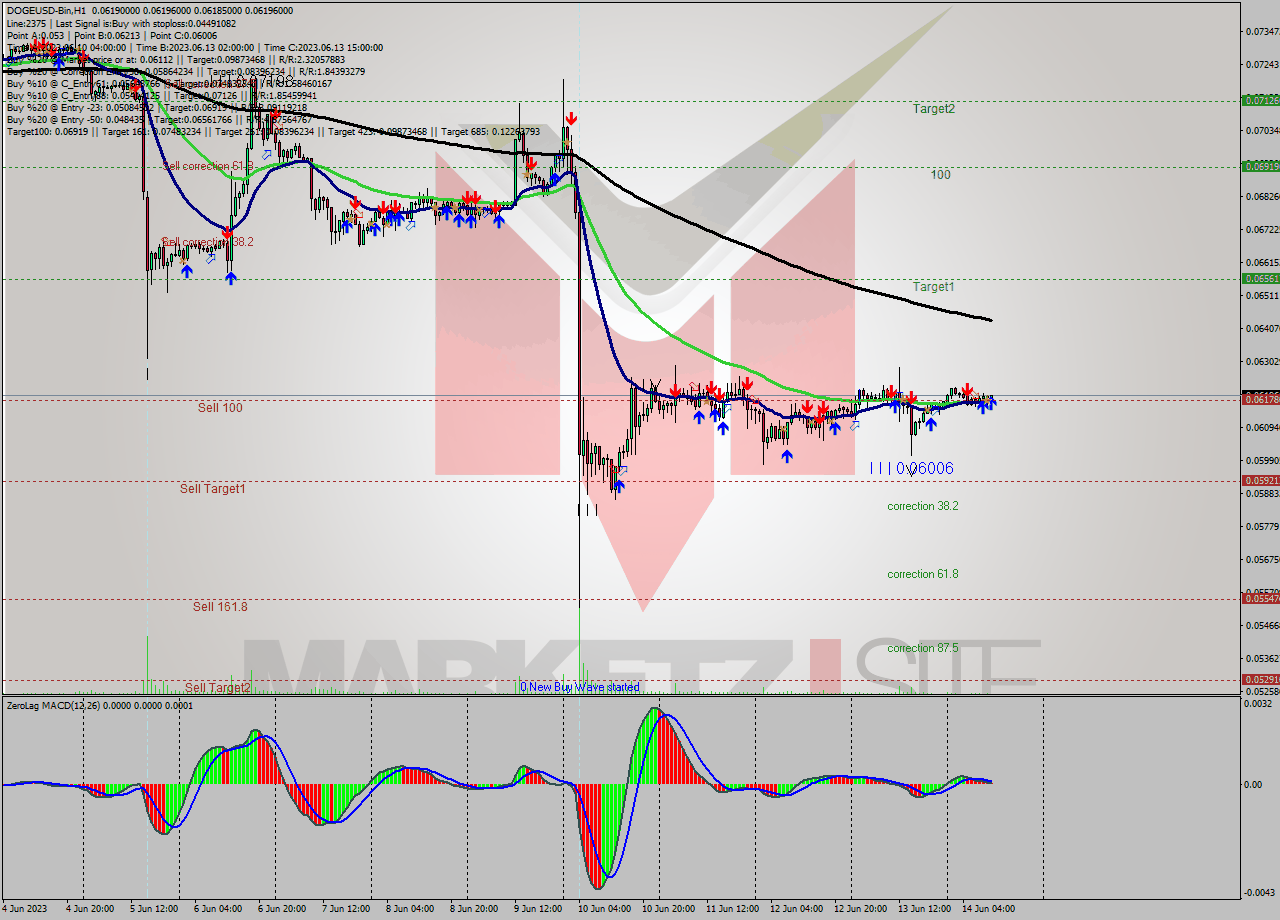Click the DOGEUSD-Bin,H1 symbol title
1280x920 pixels.
pyautogui.click(x=46, y=10)
